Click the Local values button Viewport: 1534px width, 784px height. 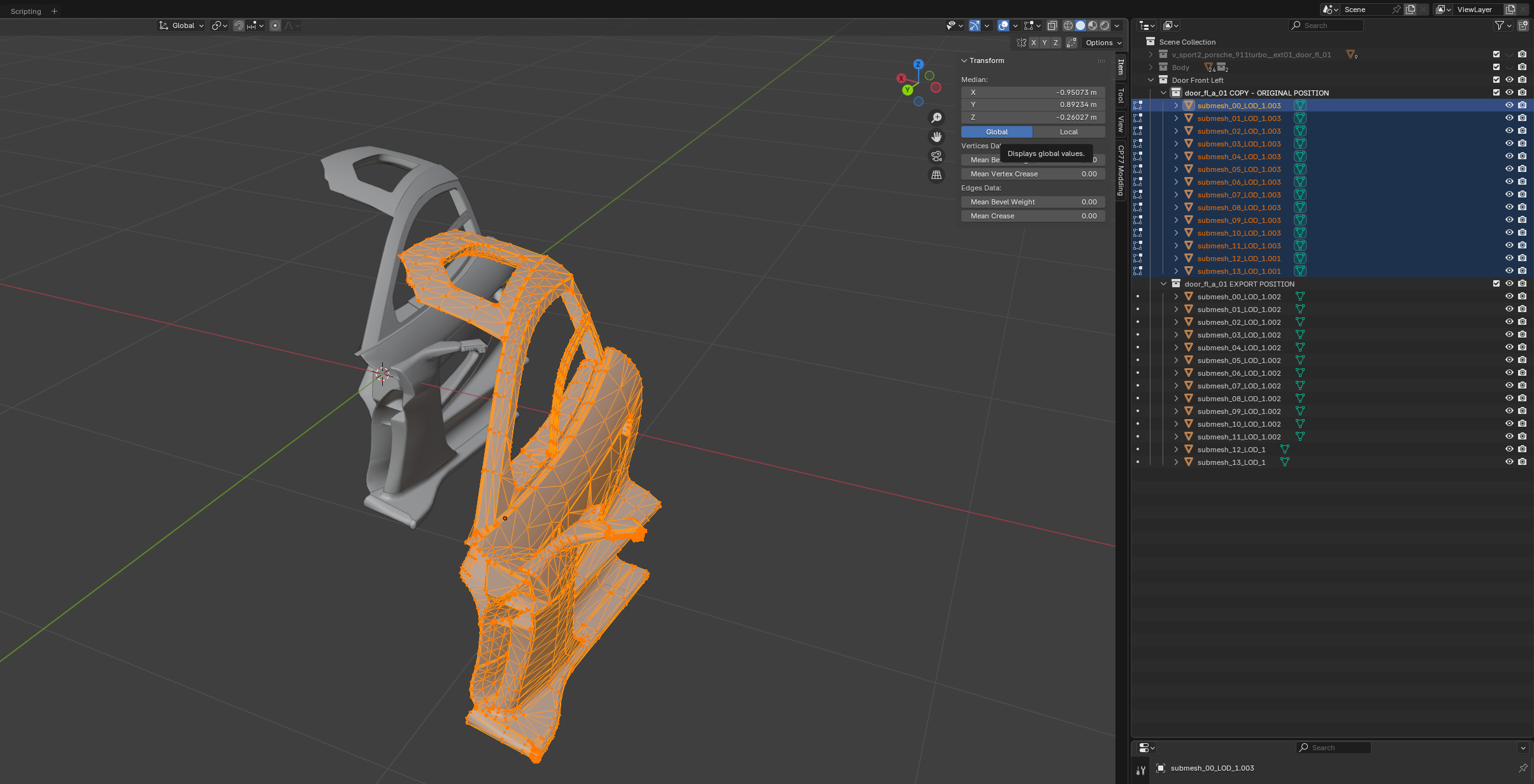[1068, 132]
